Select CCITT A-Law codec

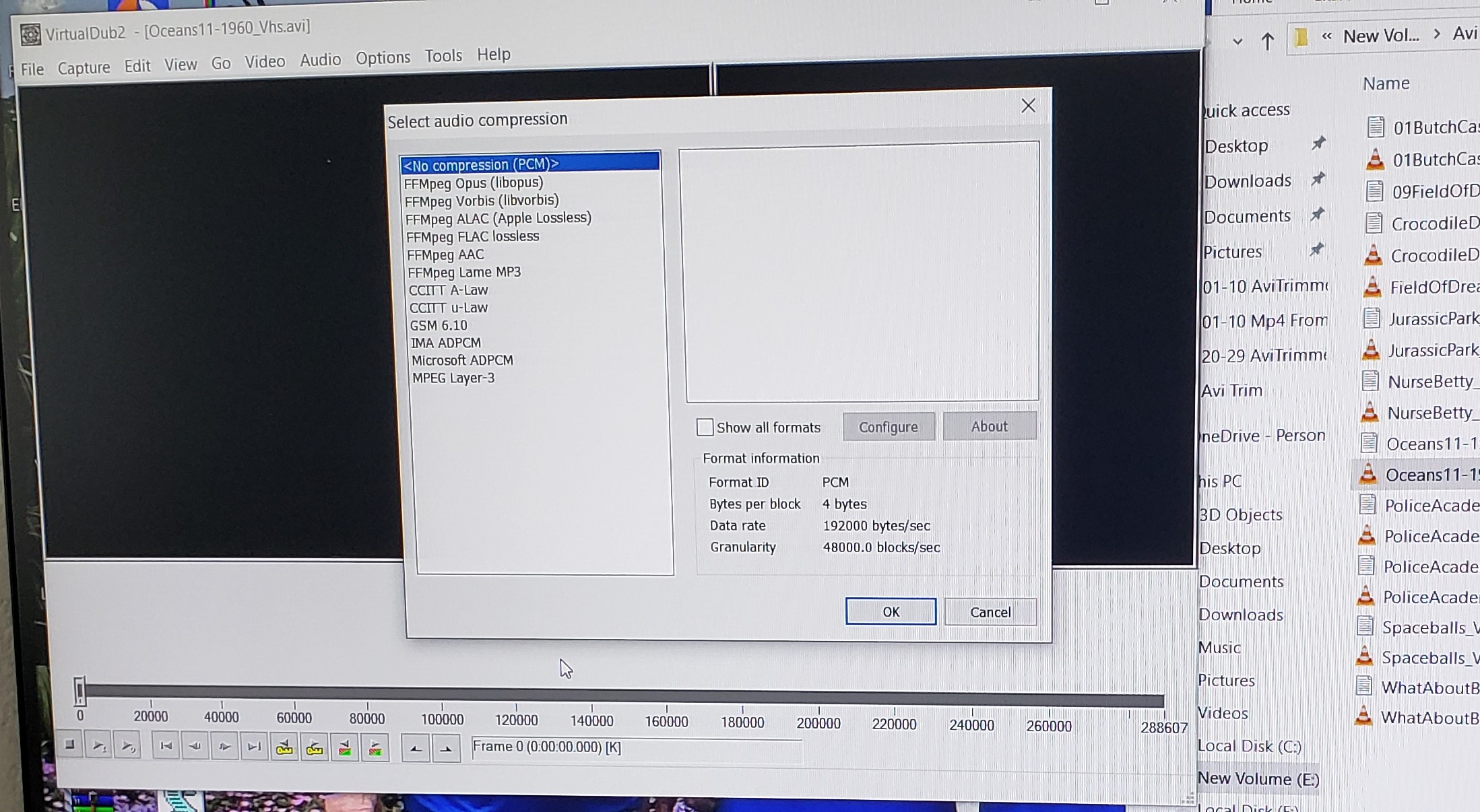[448, 290]
